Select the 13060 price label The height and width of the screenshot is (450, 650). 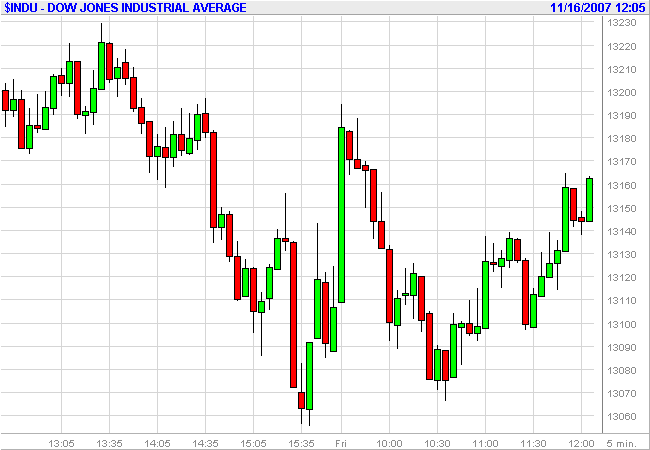[x=621, y=416]
